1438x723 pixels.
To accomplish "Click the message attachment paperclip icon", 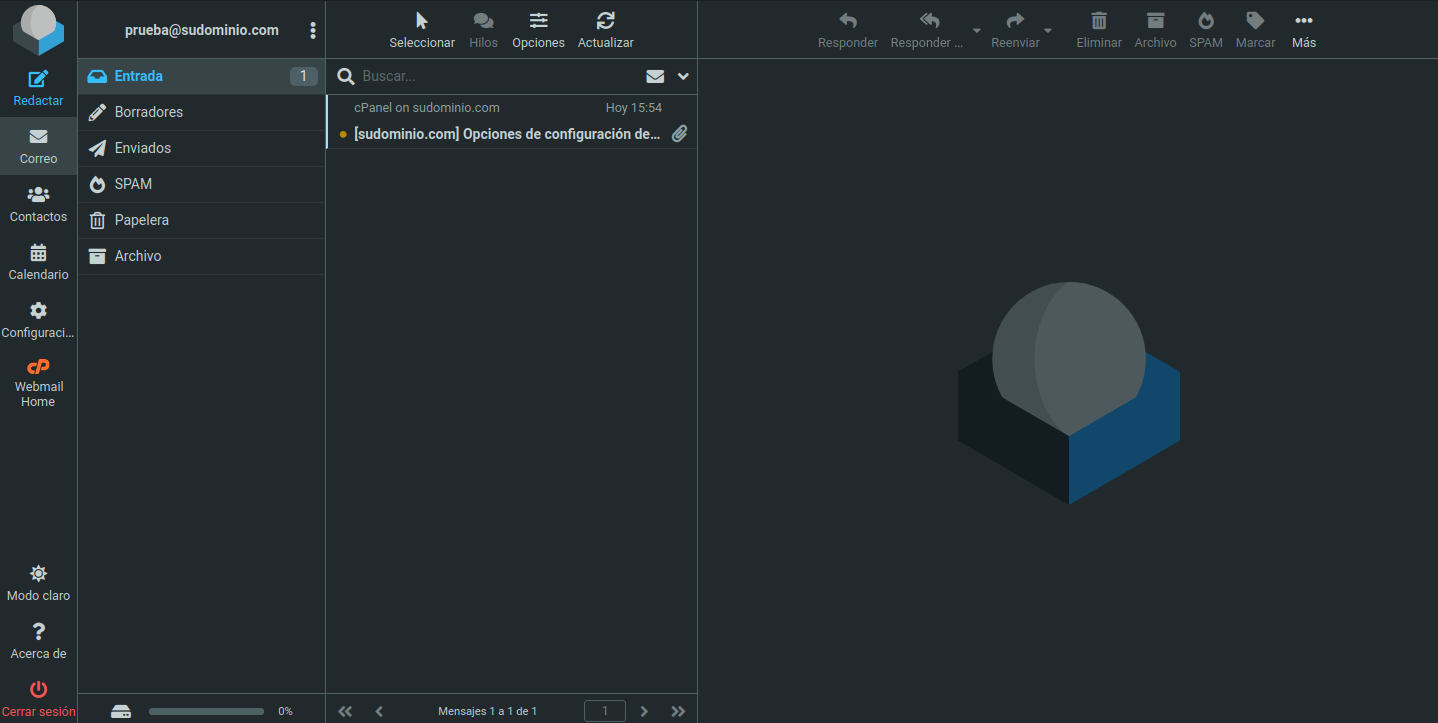I will click(x=679, y=133).
